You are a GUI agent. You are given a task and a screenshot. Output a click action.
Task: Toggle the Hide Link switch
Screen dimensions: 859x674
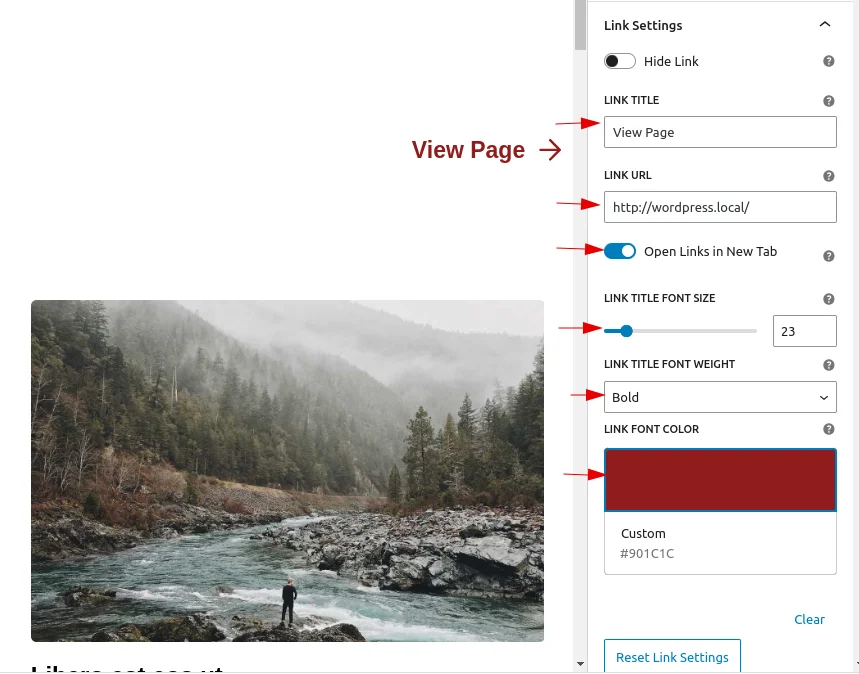tap(620, 61)
